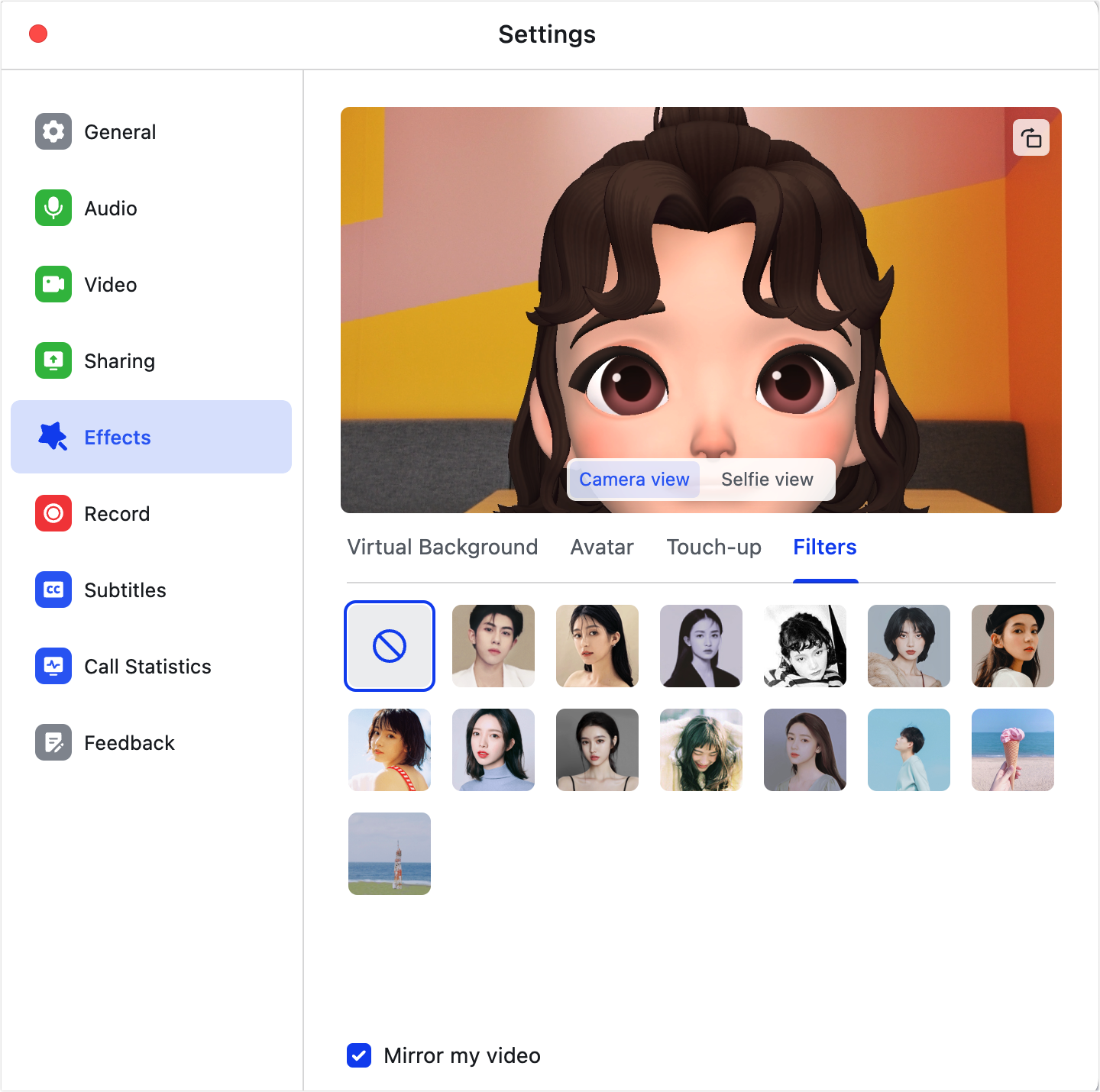The width and height of the screenshot is (1100, 1092).
Task: Select the Effects star icon
Action: [53, 437]
